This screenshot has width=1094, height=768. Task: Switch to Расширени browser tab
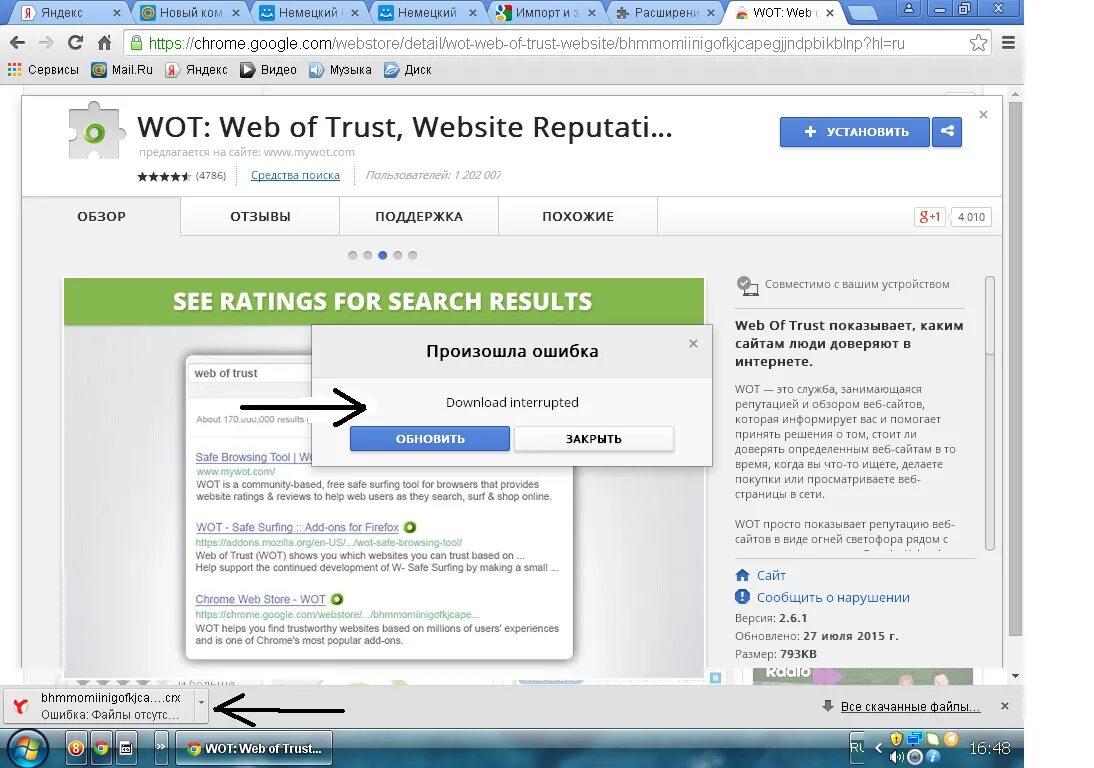pos(664,13)
